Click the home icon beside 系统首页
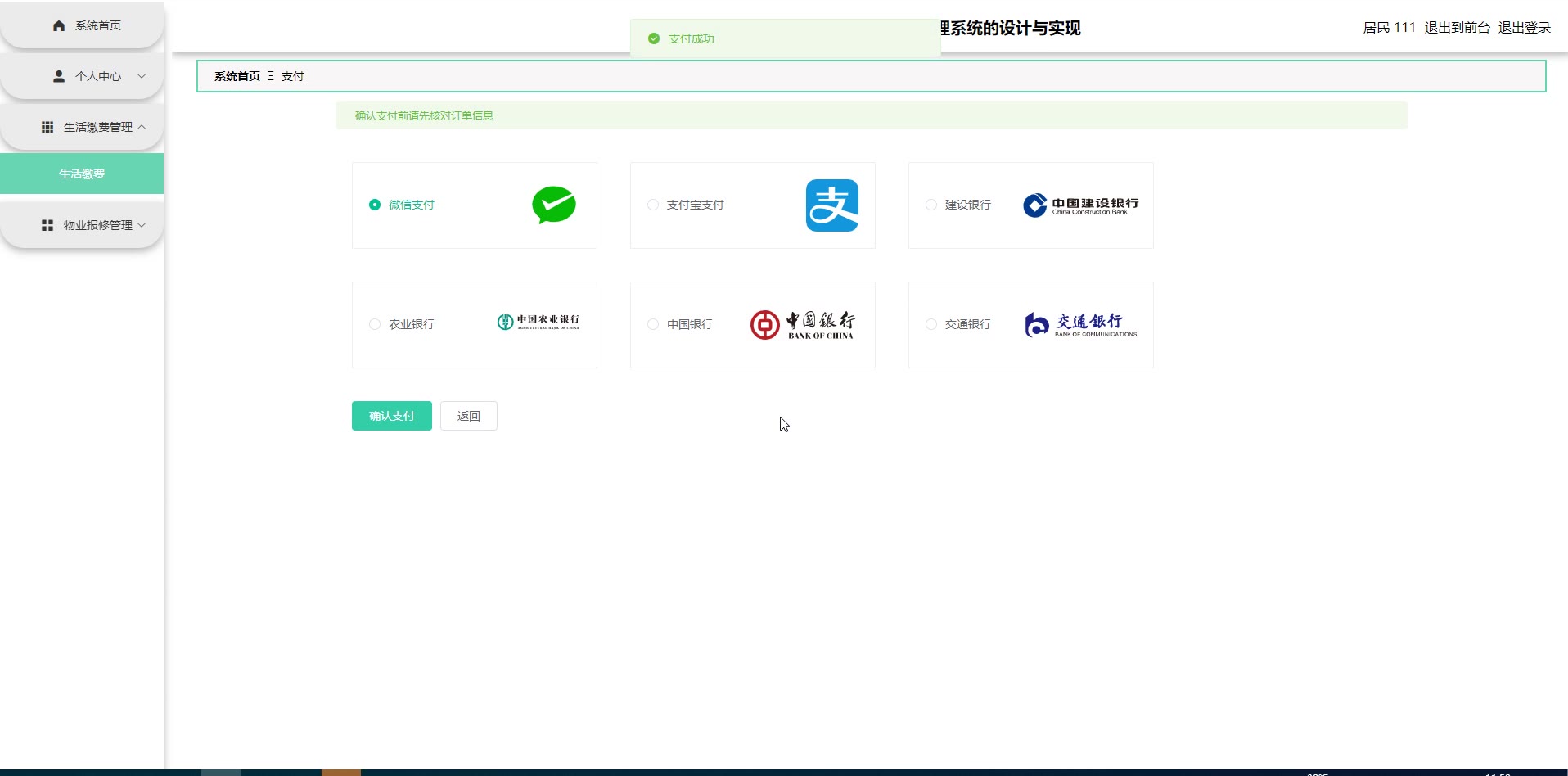The width and height of the screenshot is (1568, 776). (59, 25)
